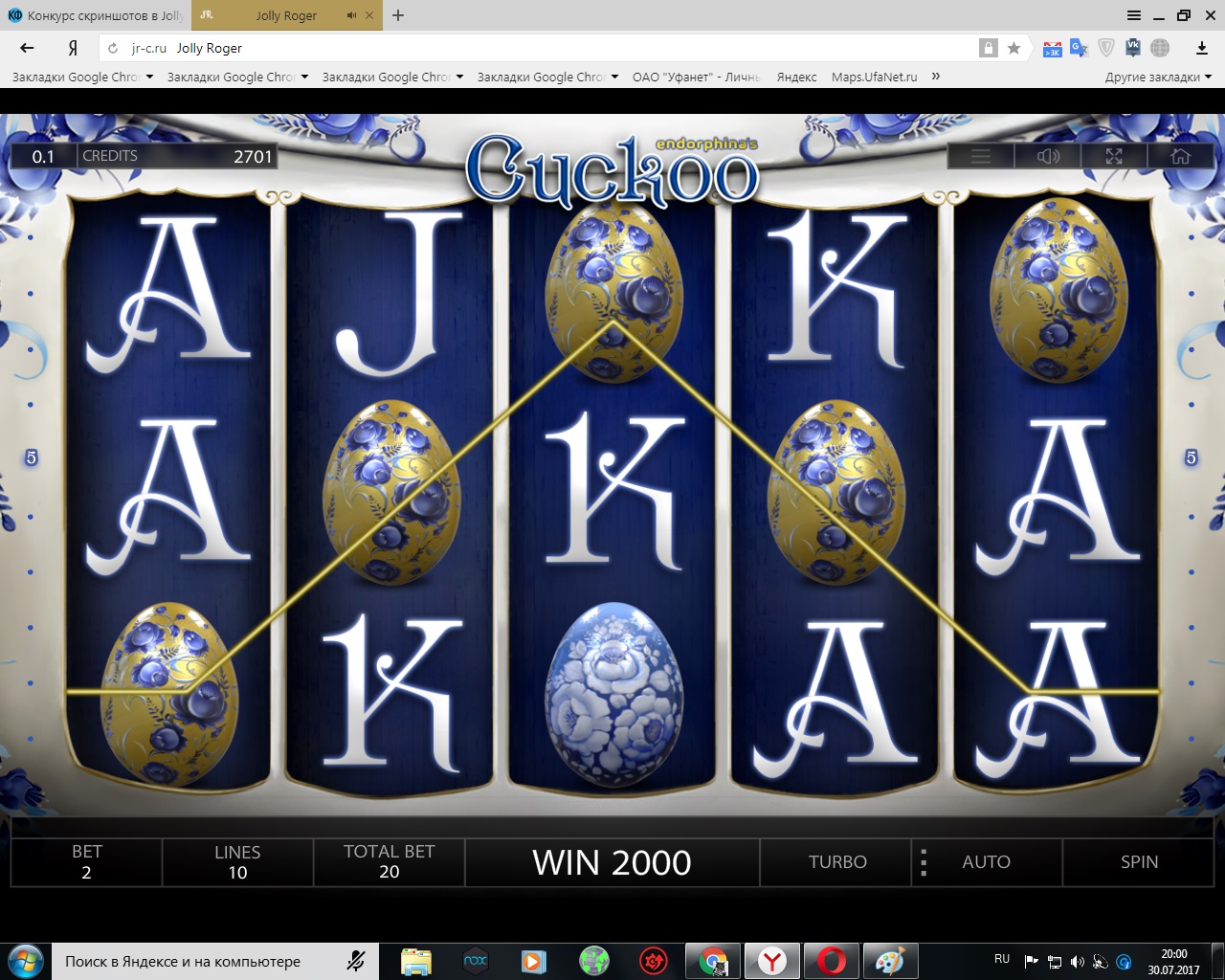Viewport: 1225px width, 980px height.
Task: Open the game menu hamburger icon
Action: click(981, 156)
